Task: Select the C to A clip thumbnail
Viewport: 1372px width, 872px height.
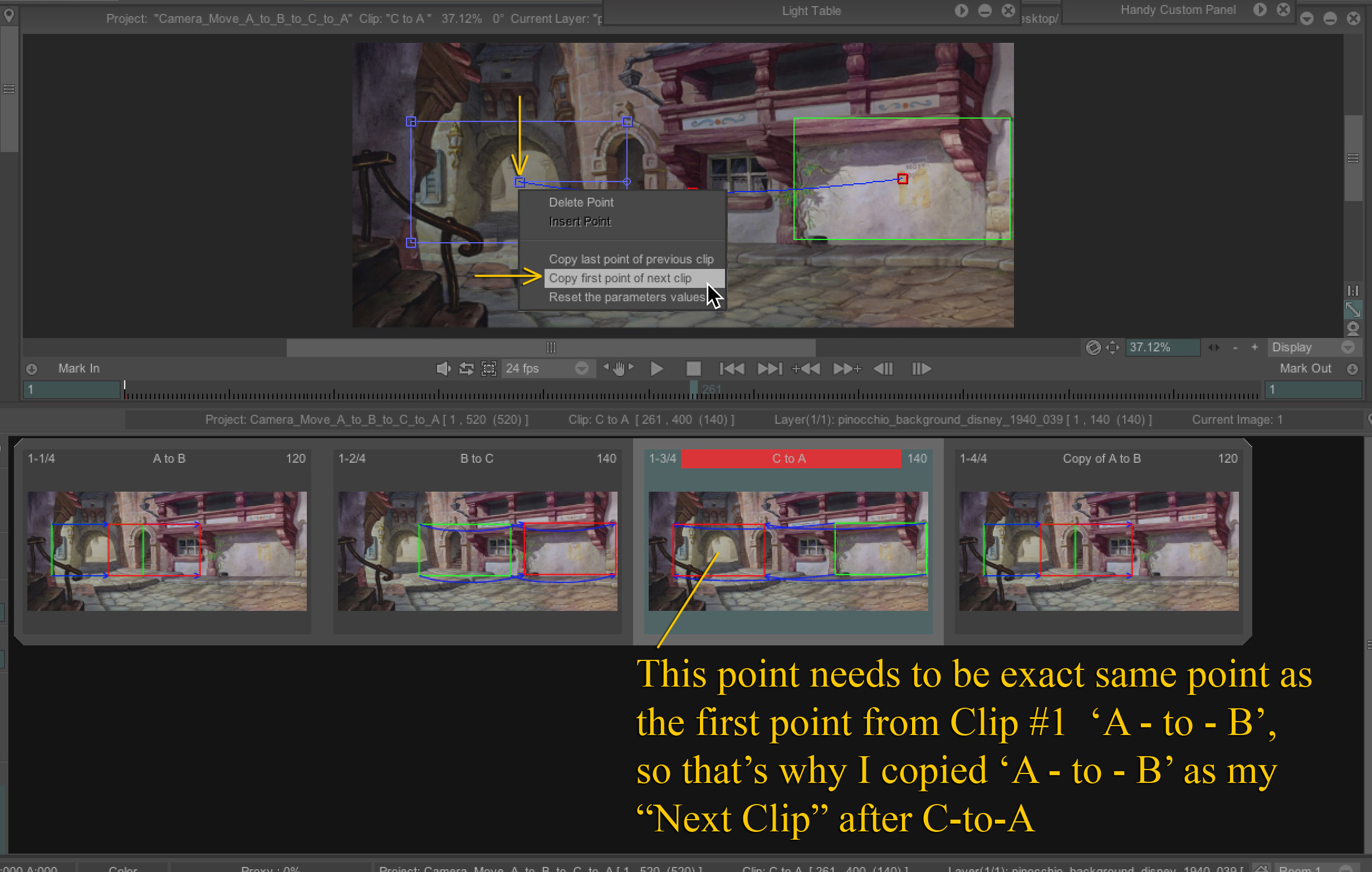Action: [788, 551]
